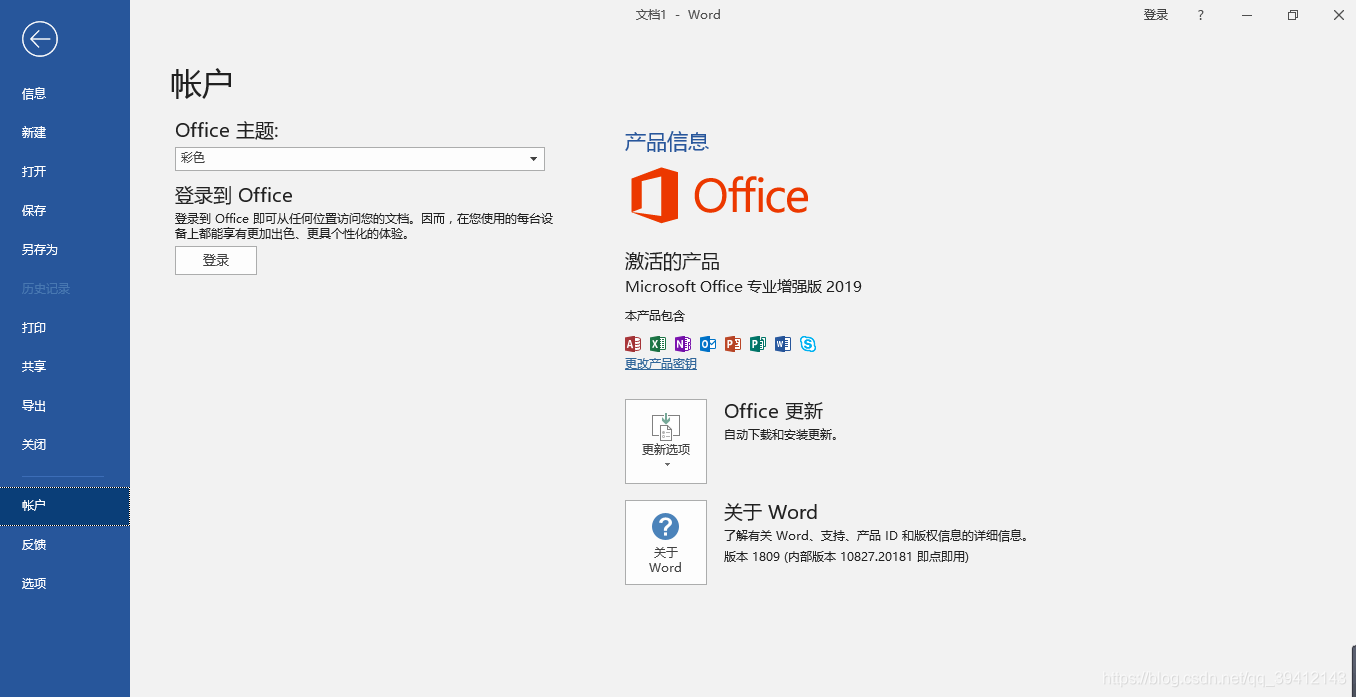Viewport: 1356px width, 697px height.
Task: Select 导出 from the left menu
Action: tap(33, 405)
